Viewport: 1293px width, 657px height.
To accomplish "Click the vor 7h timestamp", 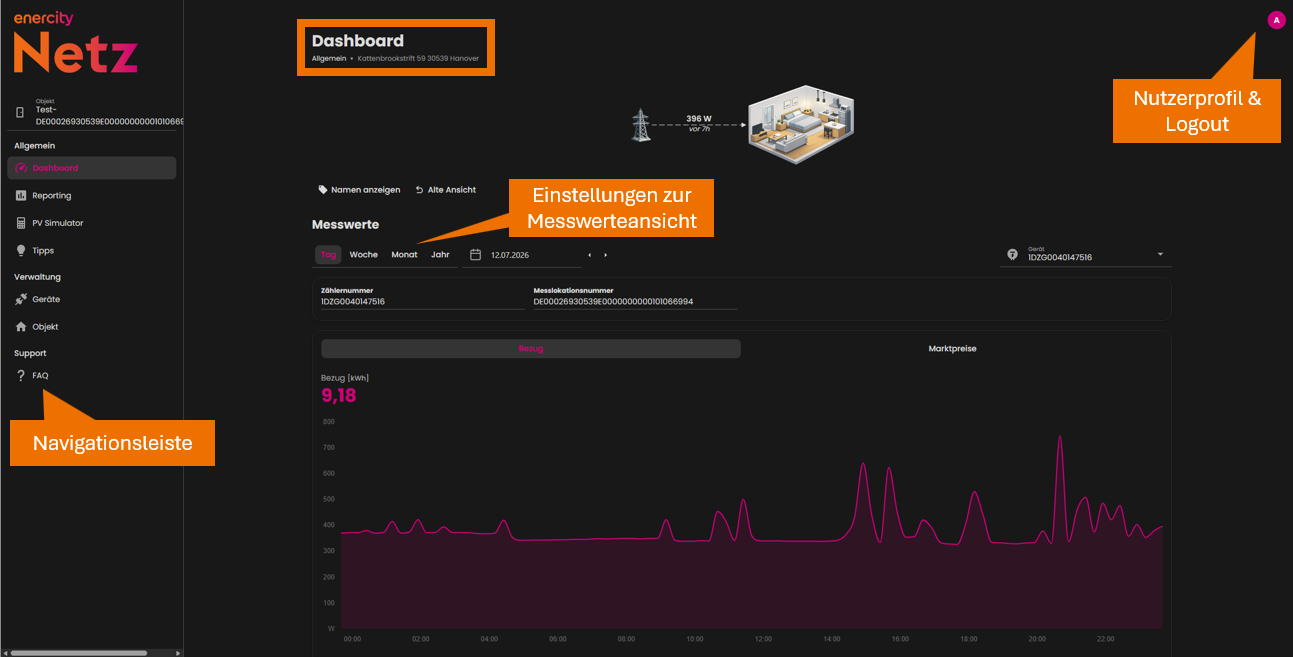I will [x=699, y=130].
